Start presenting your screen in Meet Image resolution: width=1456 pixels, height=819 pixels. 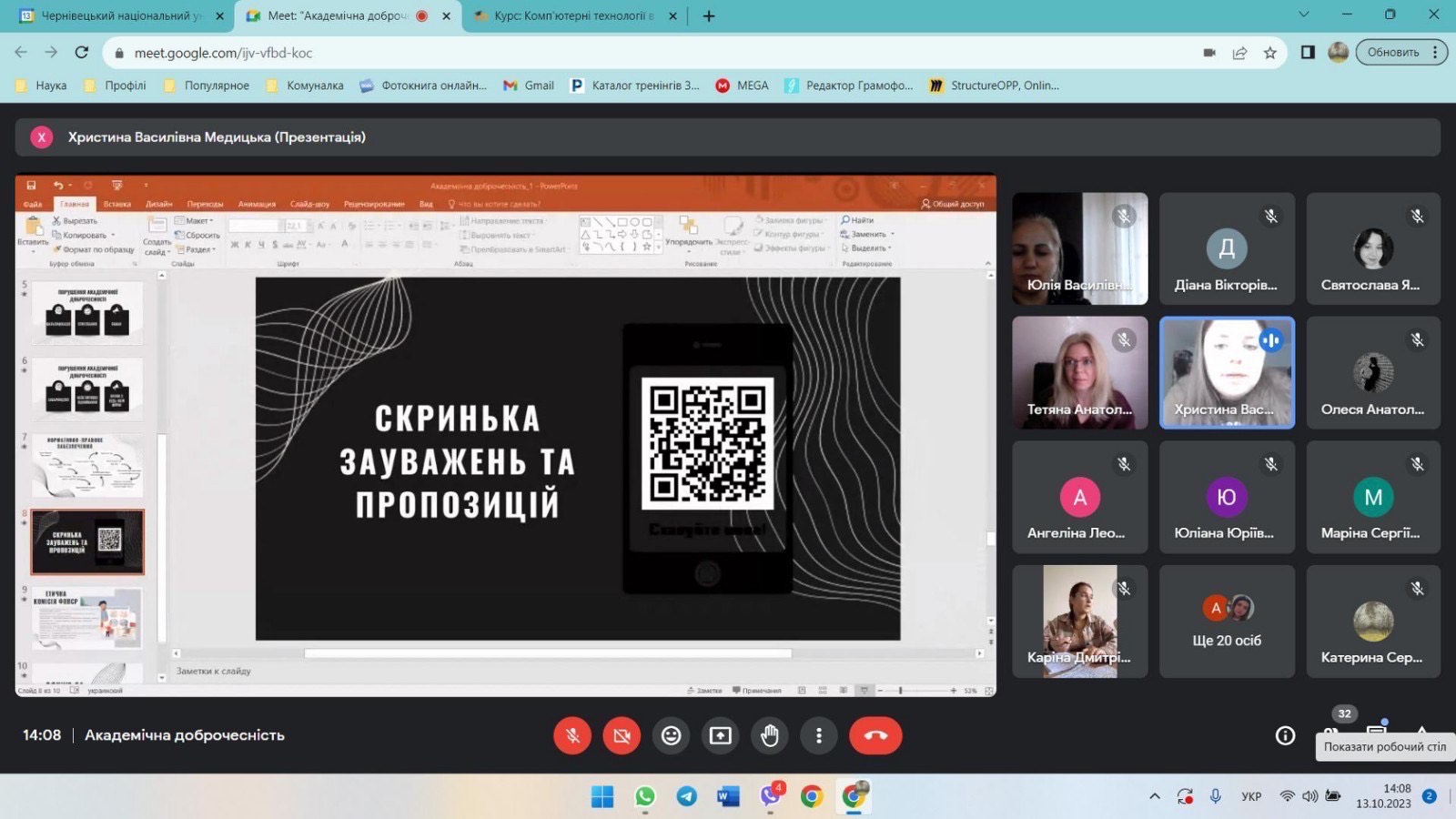tap(721, 735)
